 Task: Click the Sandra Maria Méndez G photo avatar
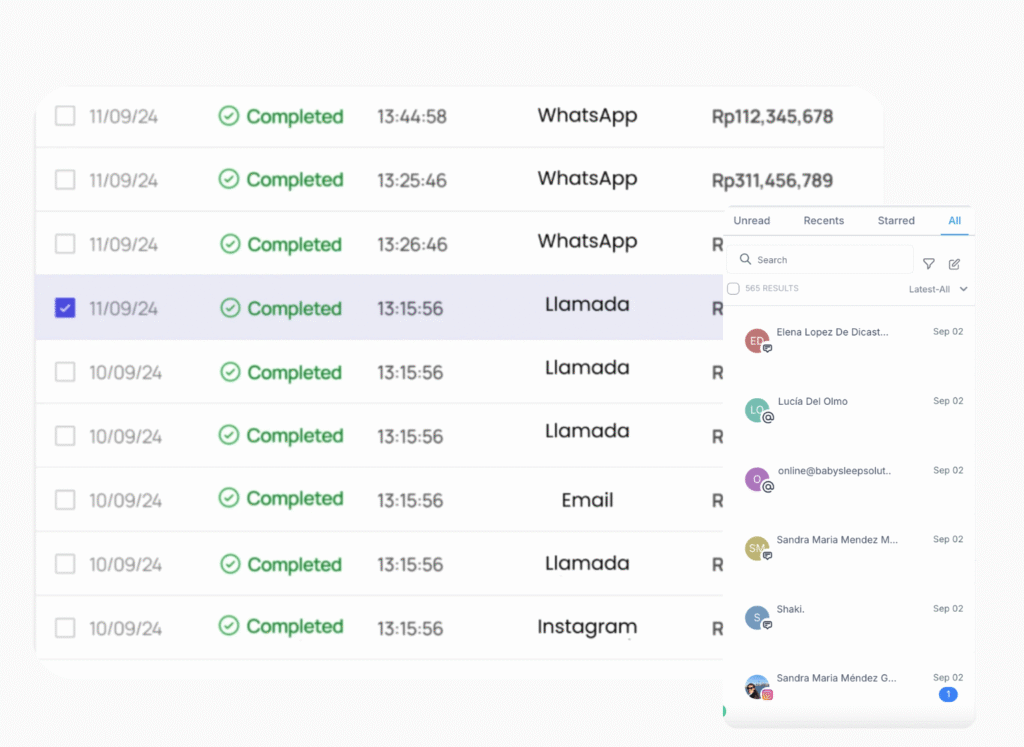[x=757, y=686]
